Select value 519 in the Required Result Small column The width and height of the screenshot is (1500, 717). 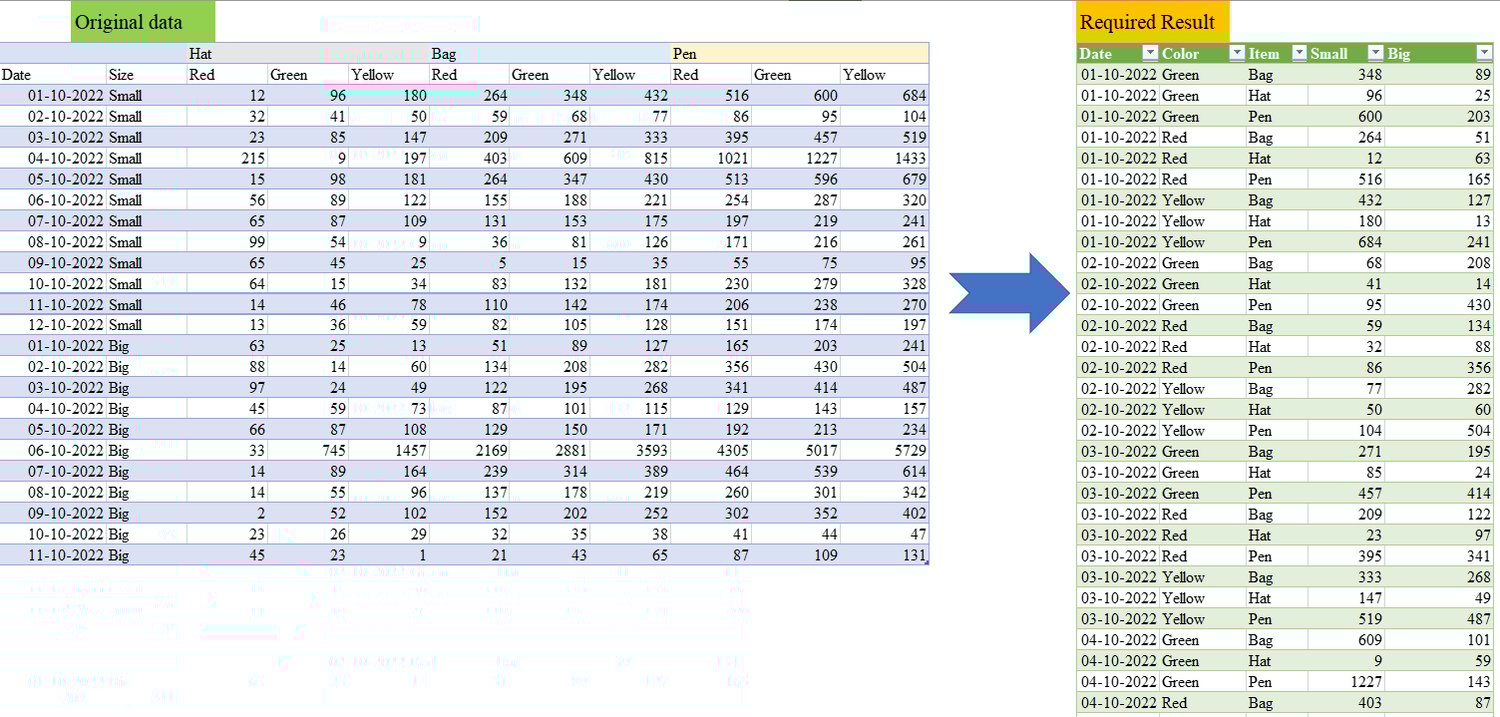point(1346,618)
